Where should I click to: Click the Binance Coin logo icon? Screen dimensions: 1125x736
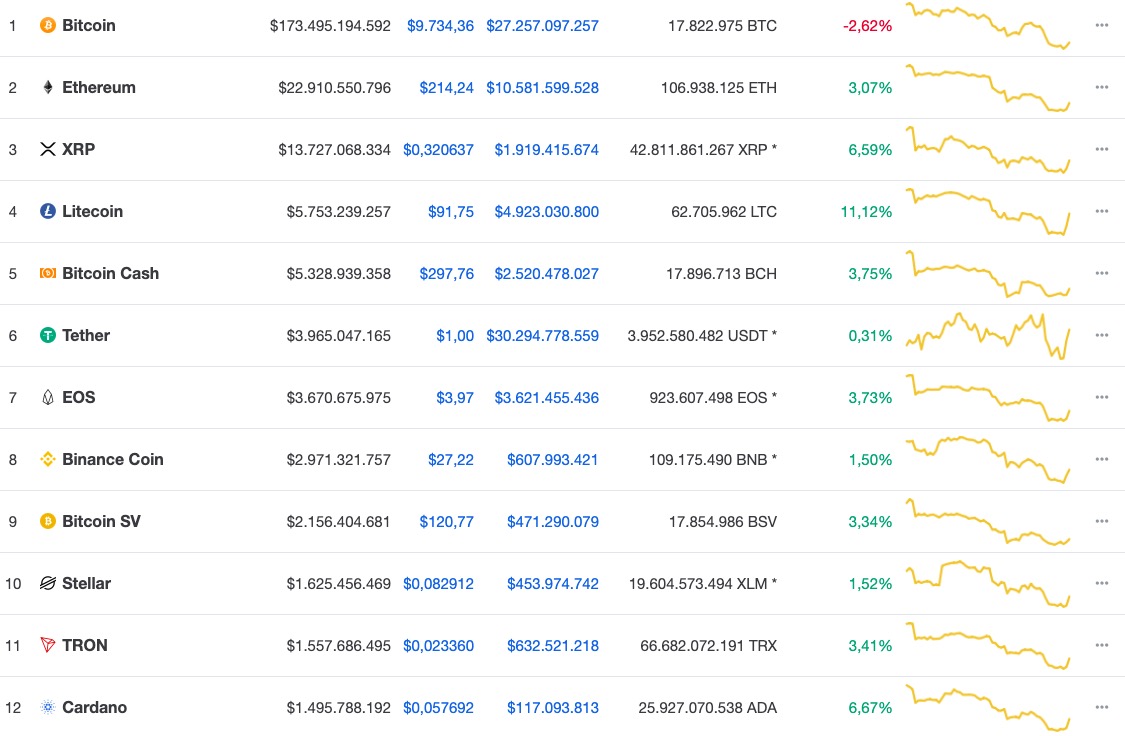tap(47, 459)
